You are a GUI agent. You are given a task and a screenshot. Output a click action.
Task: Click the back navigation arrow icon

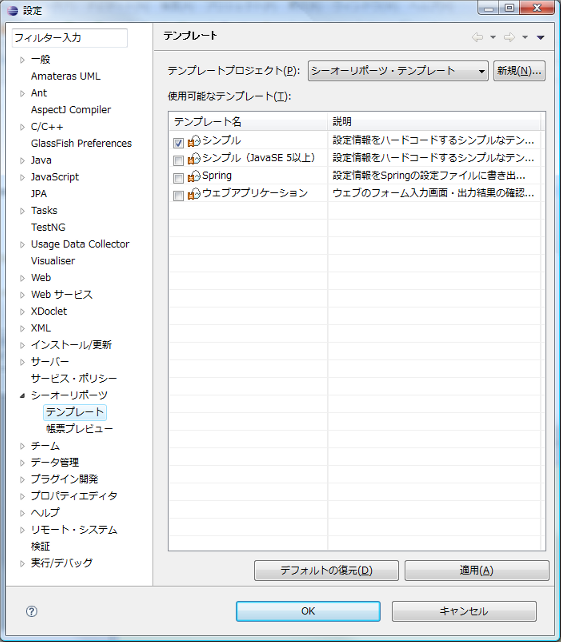coord(477,37)
